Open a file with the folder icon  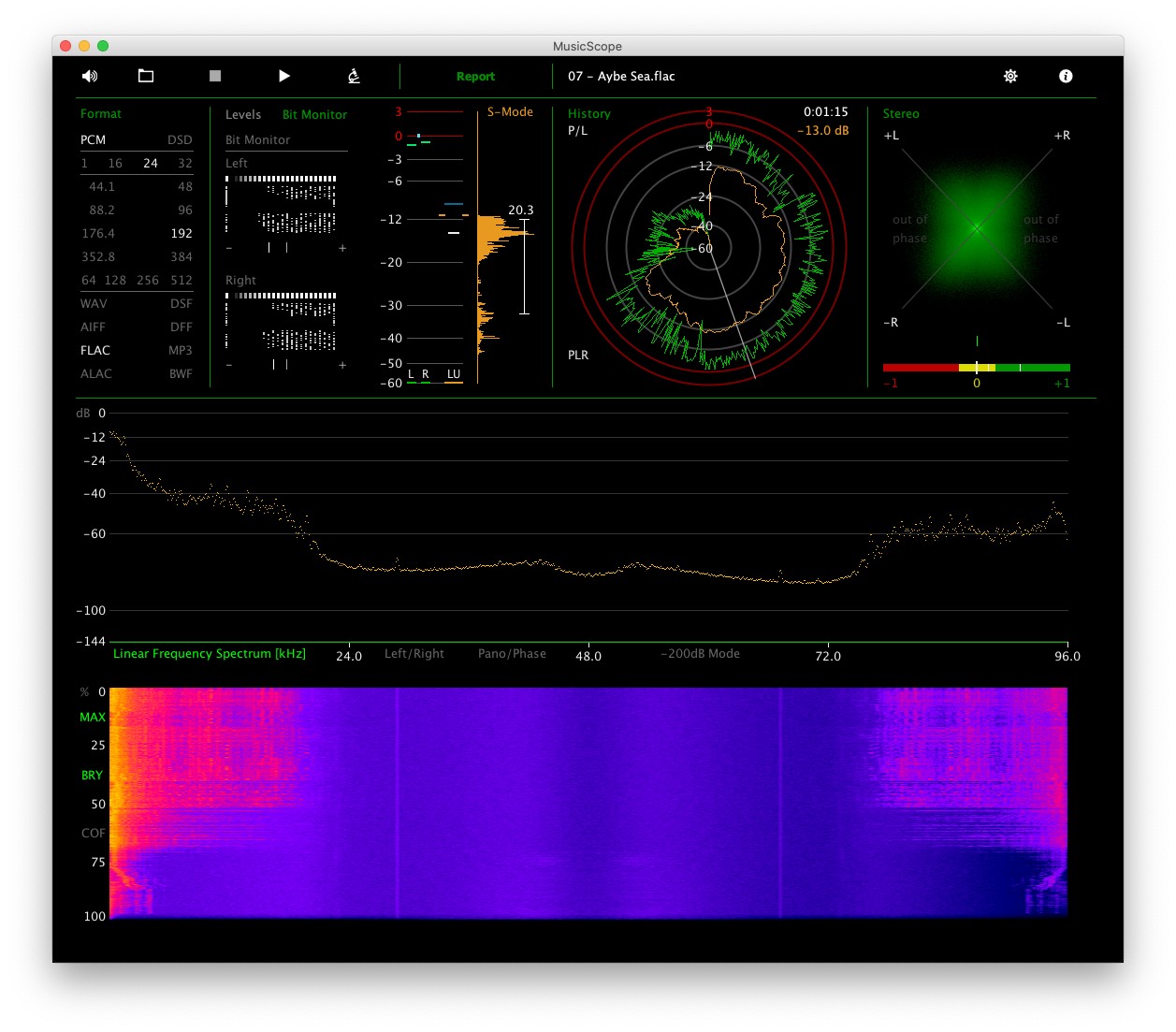click(146, 76)
